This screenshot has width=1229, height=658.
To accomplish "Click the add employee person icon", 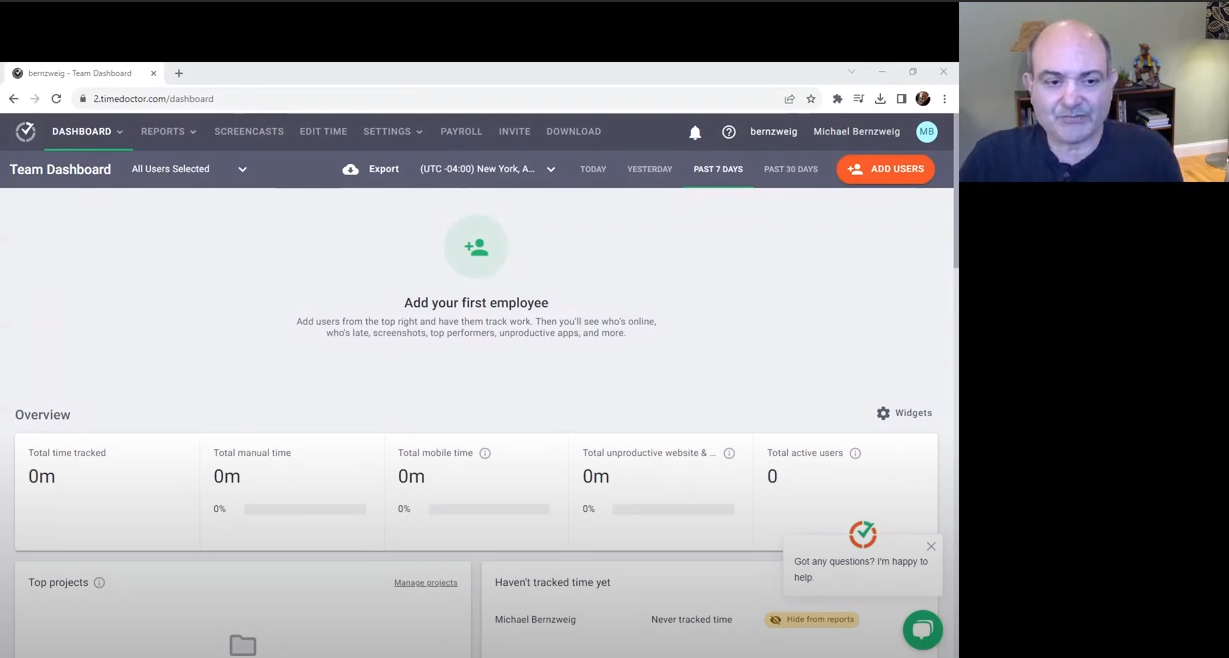I will point(476,247).
